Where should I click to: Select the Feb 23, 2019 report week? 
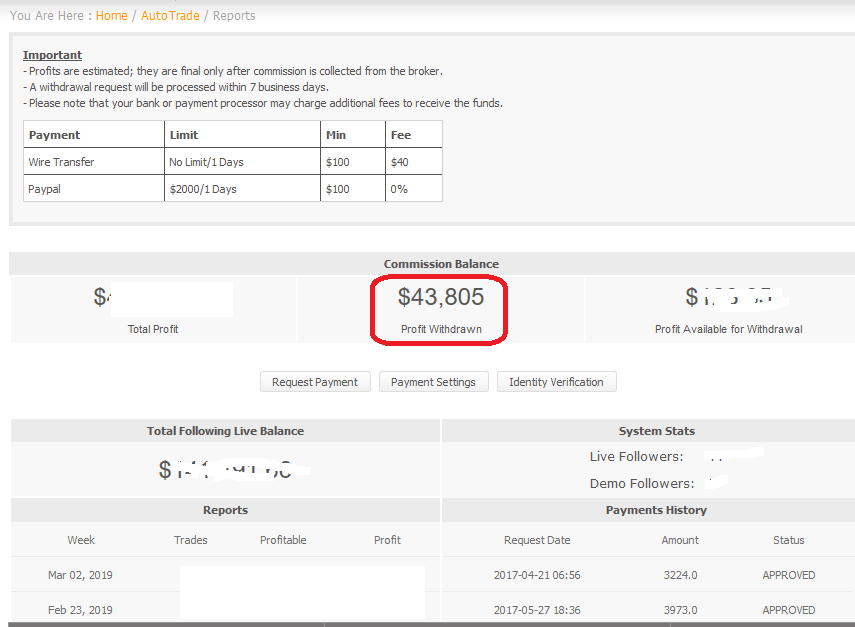(x=80, y=610)
